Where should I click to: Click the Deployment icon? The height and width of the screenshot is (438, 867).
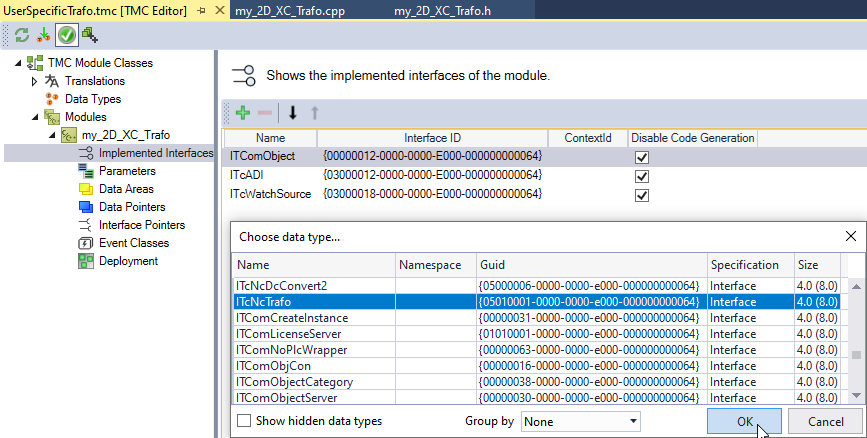[x=86, y=261]
